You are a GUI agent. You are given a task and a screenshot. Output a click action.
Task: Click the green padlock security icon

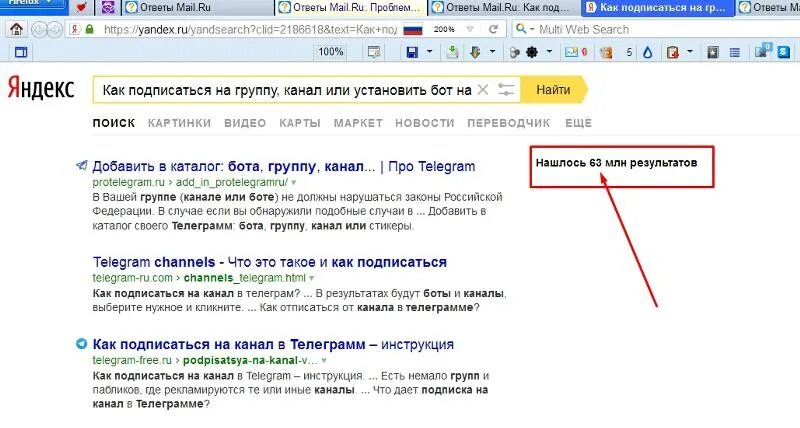click(x=89, y=29)
